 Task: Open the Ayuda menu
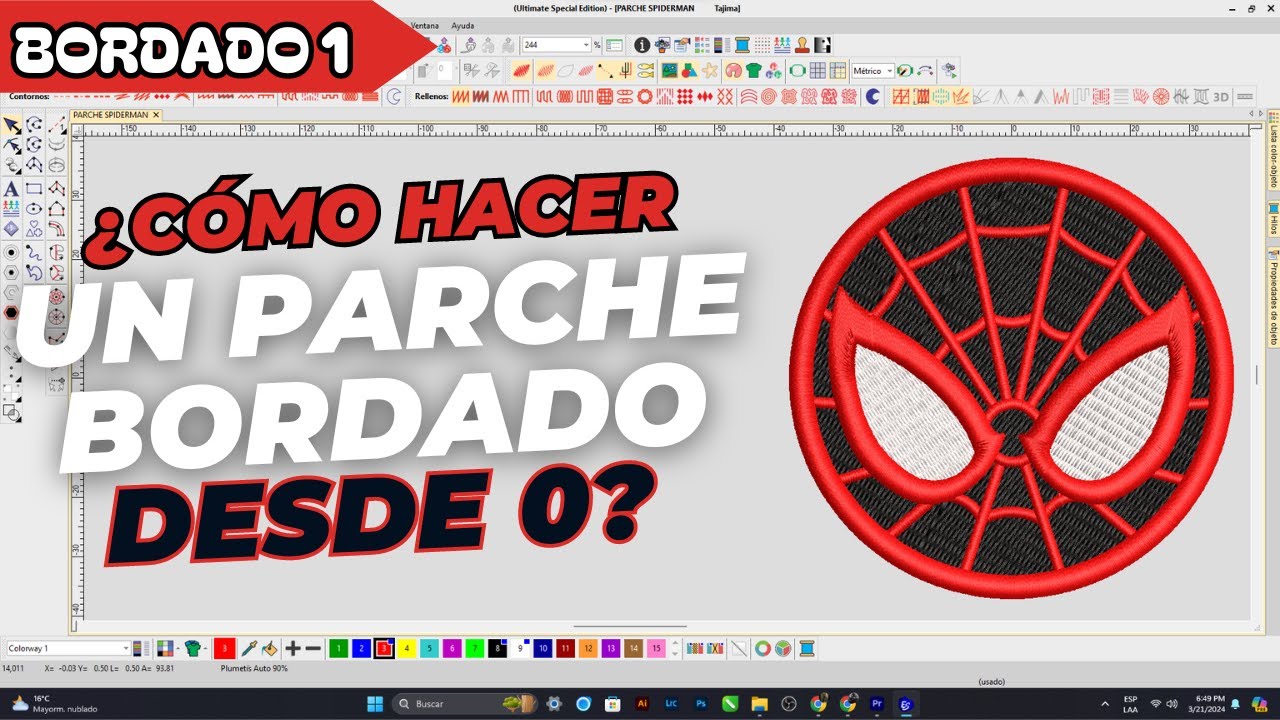[463, 25]
